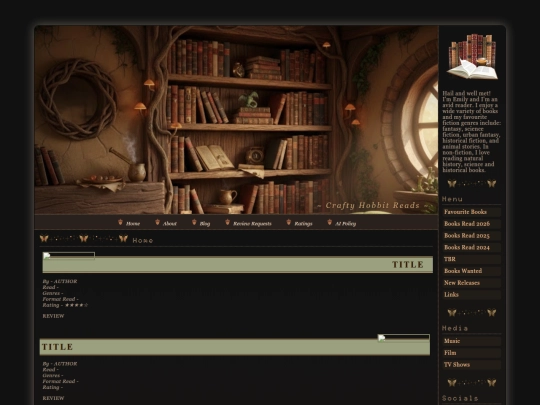Image resolution: width=540 pixels, height=405 pixels.
Task: Click the REVIEW text of the second entry
Action: [53, 398]
